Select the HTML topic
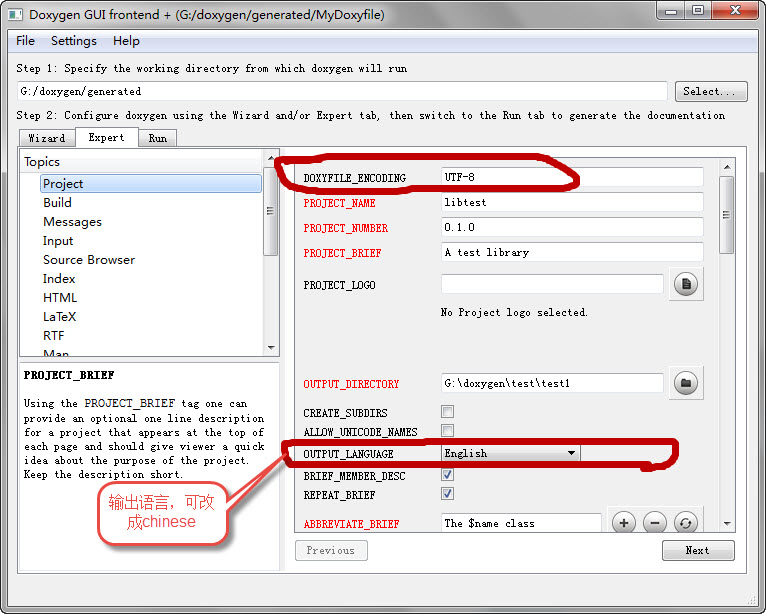This screenshot has width=766, height=614. click(60, 298)
